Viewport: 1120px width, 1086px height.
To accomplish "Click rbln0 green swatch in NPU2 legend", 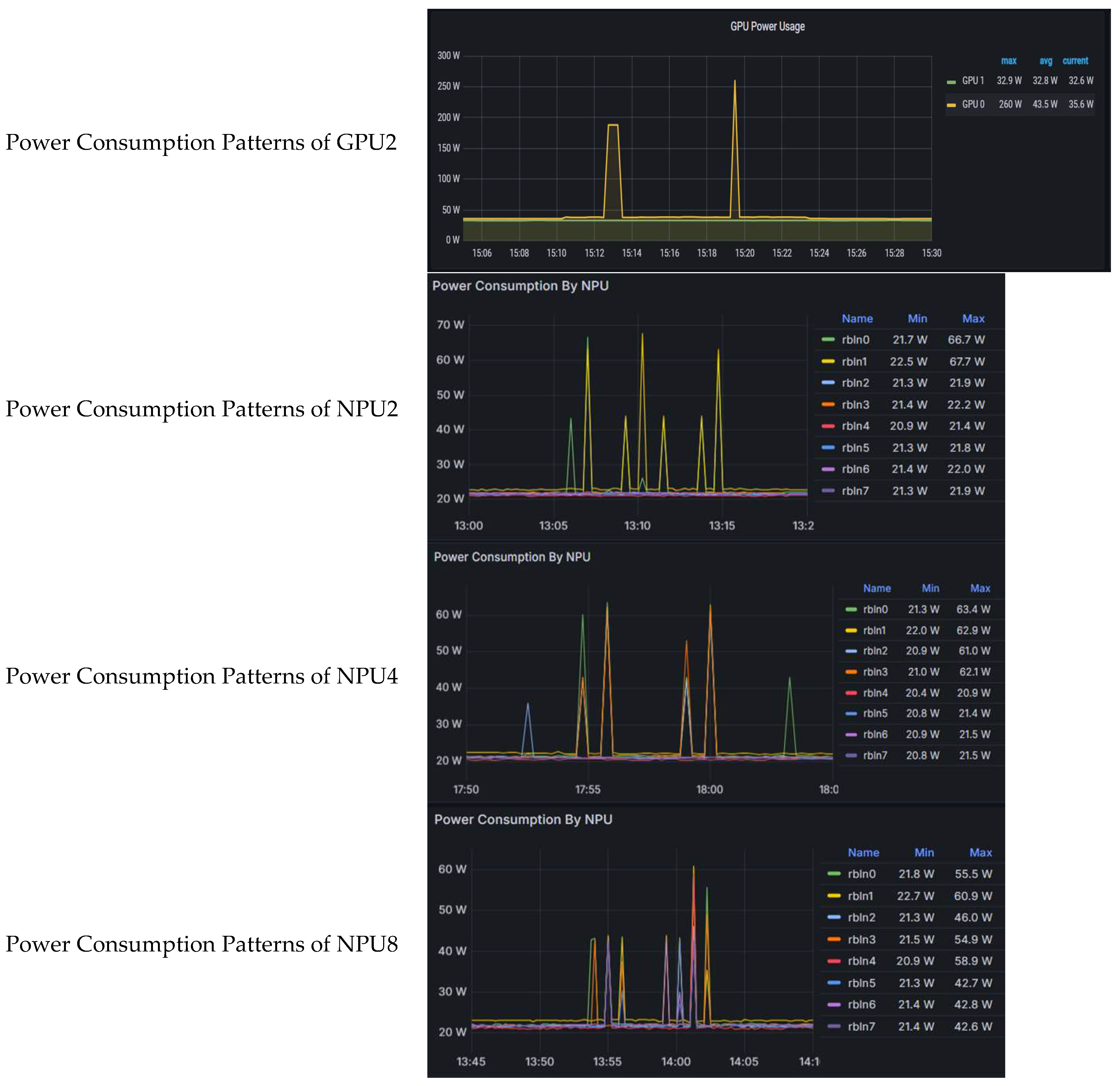I will point(828,340).
